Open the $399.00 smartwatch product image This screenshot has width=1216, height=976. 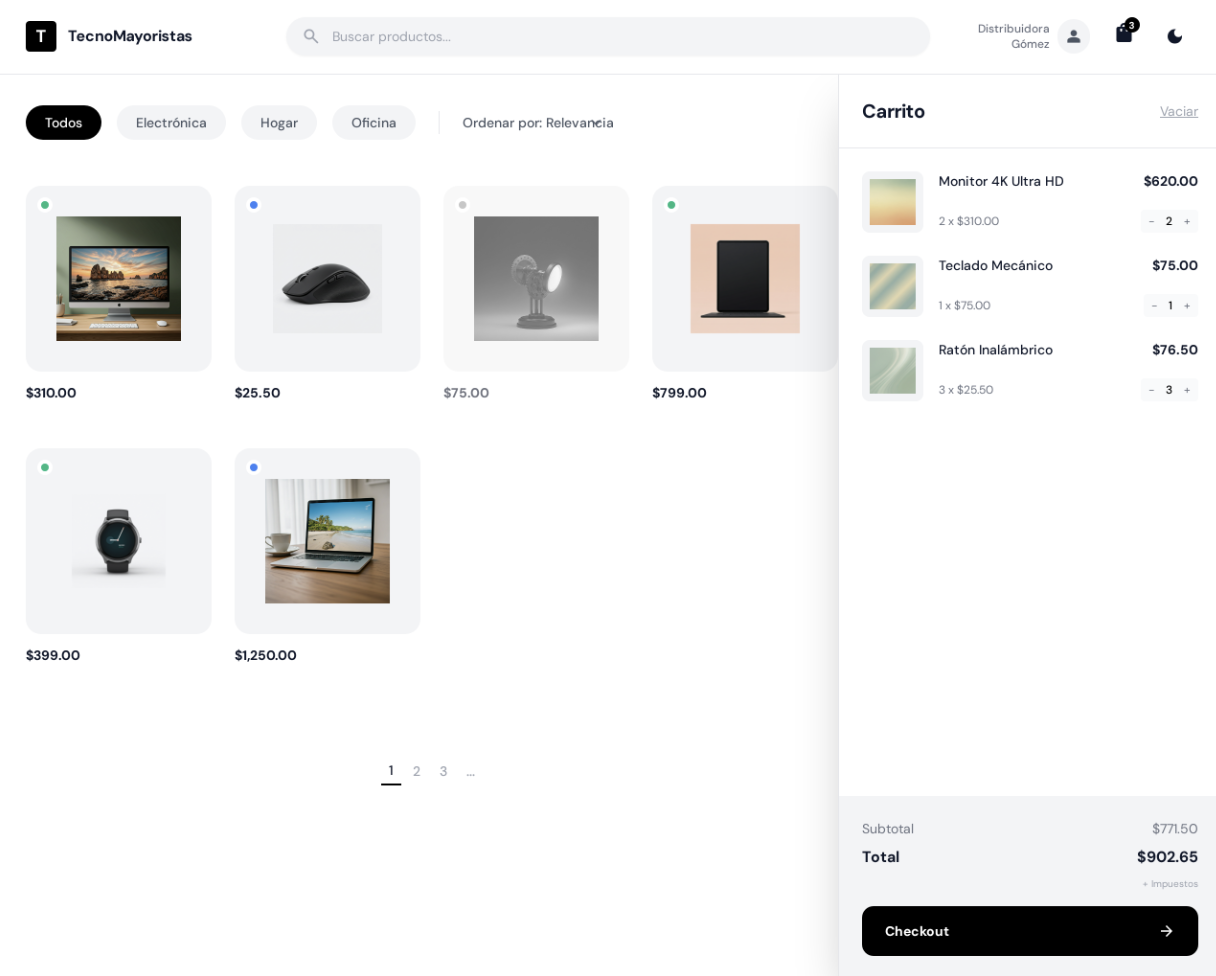click(118, 541)
